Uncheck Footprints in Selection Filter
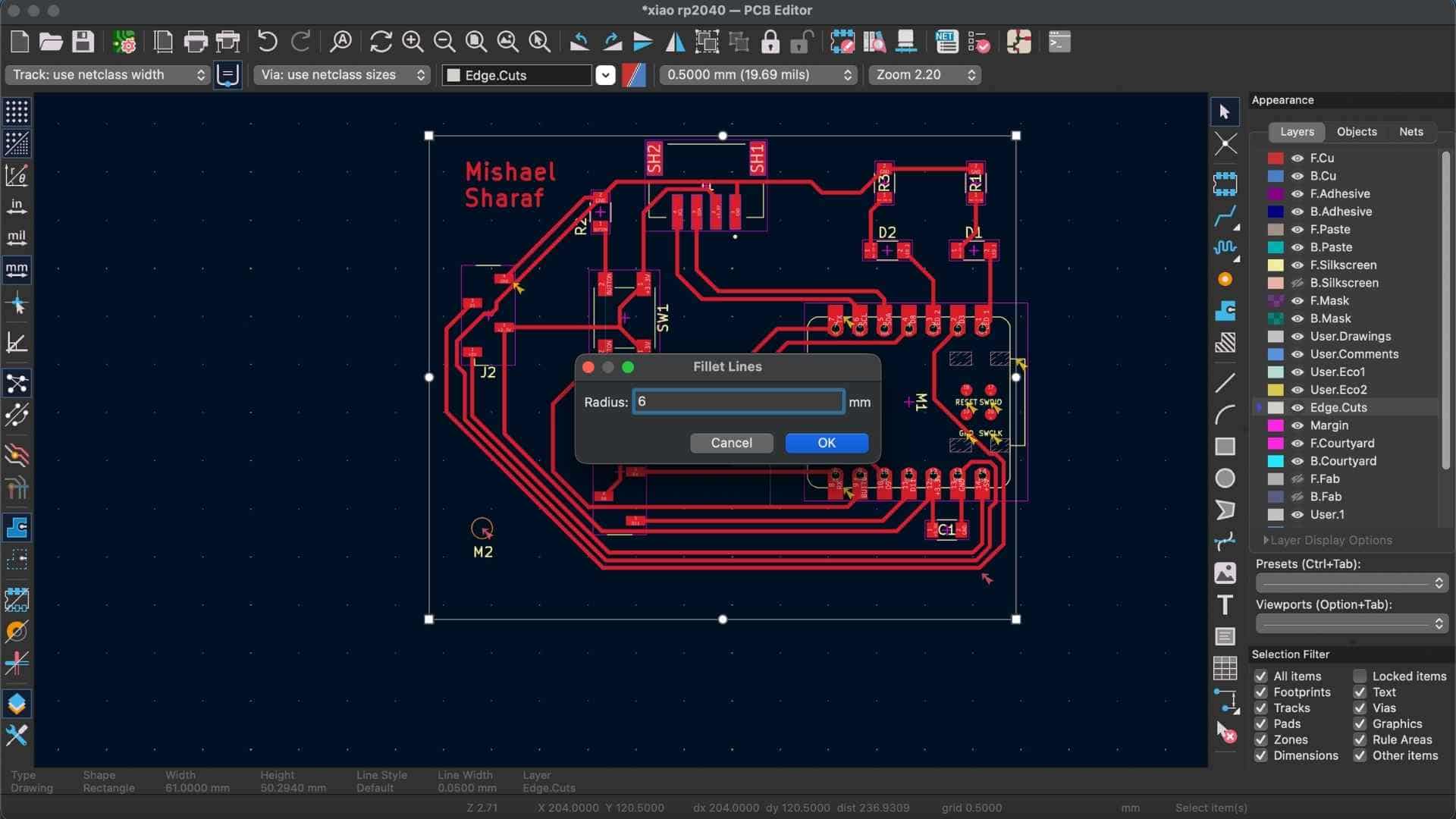1456x819 pixels. click(1261, 692)
